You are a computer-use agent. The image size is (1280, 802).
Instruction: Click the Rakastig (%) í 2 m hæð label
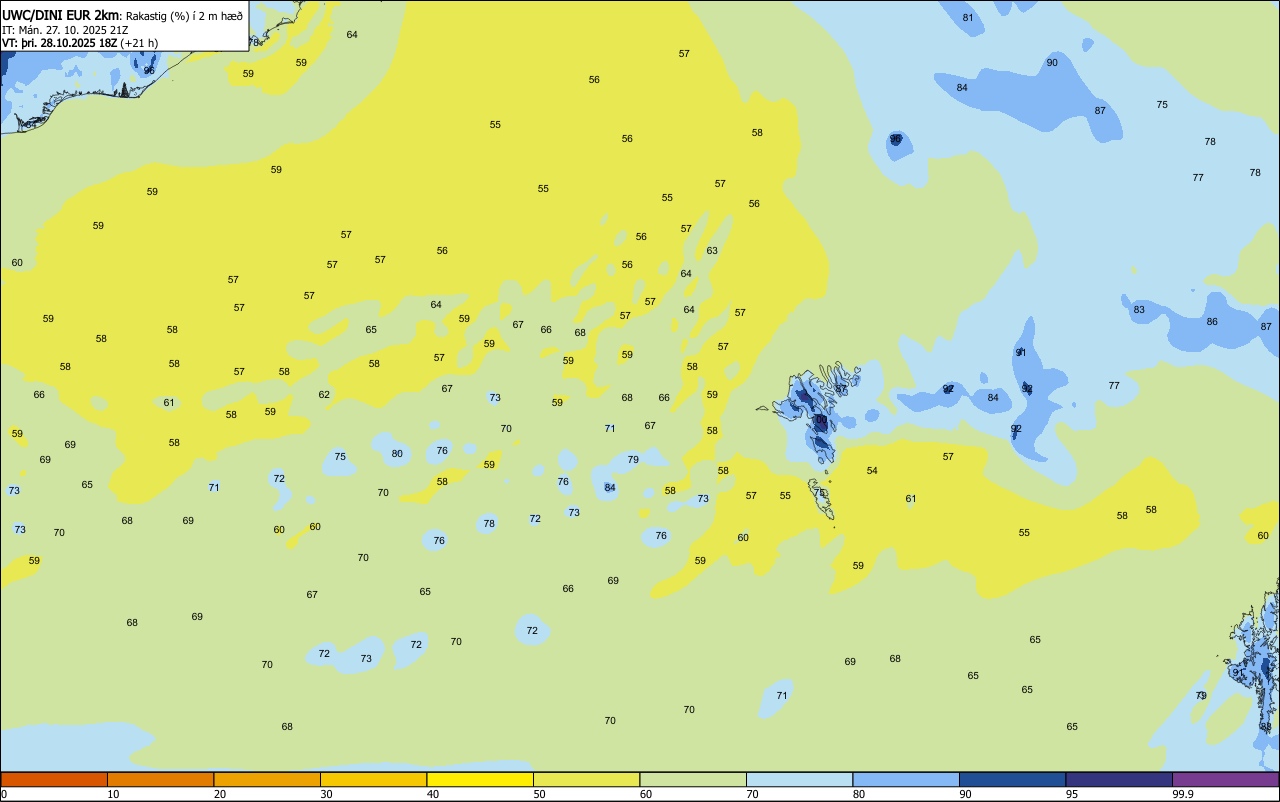tap(184, 16)
